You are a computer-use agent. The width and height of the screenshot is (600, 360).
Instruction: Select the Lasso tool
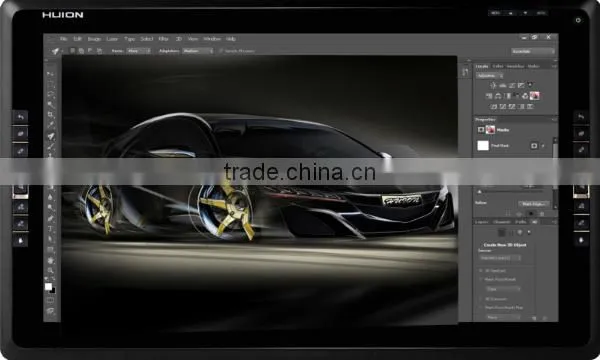(x=50, y=94)
